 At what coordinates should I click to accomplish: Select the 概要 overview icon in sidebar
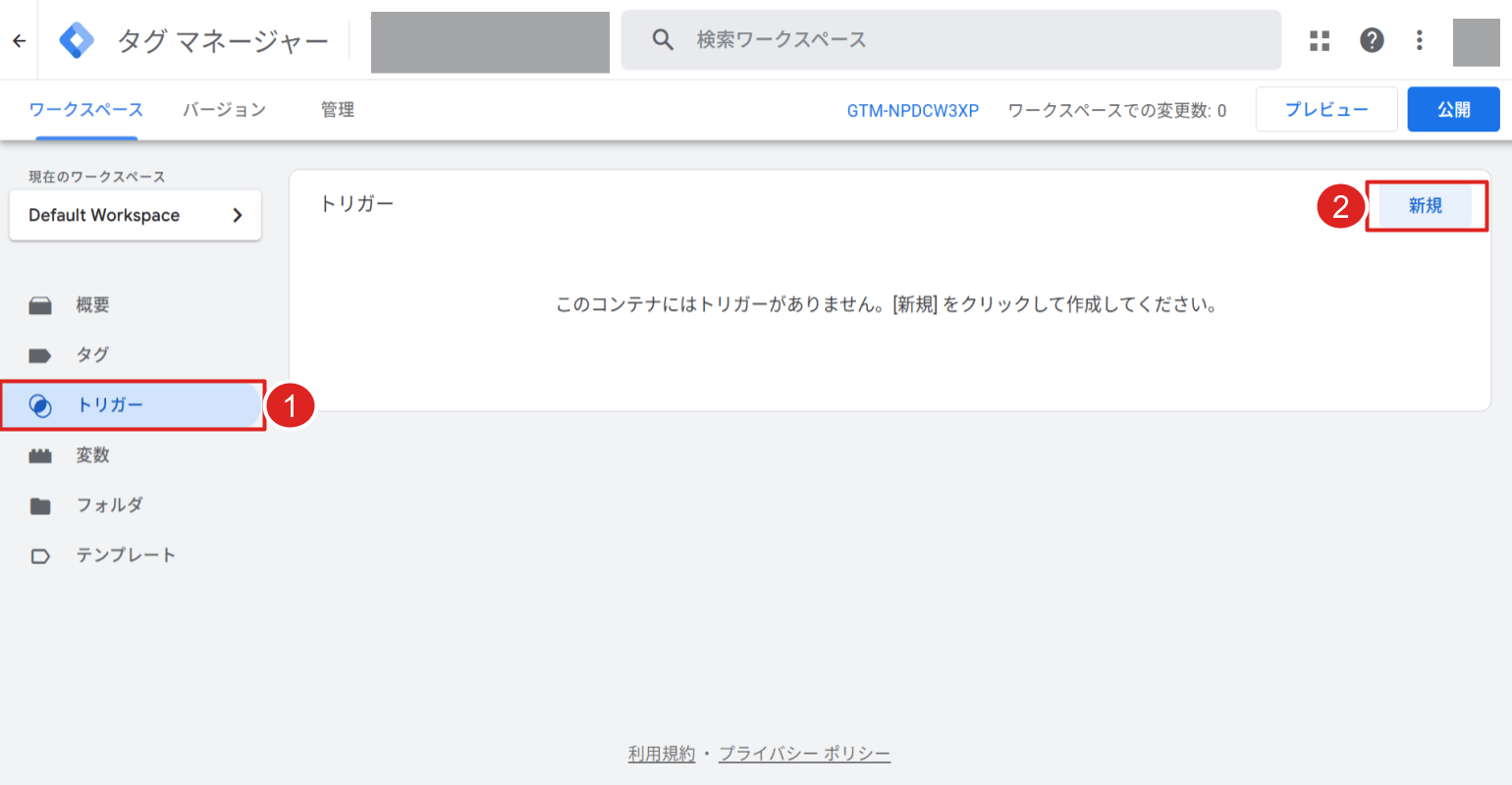[40, 304]
